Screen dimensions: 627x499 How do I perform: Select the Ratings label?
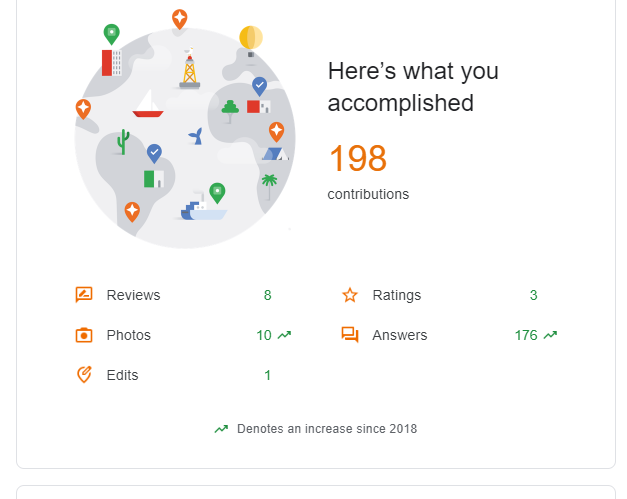tap(396, 295)
